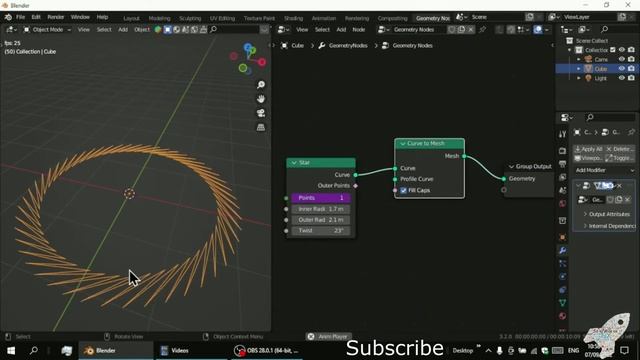Viewport: 640px width, 360px height.
Task: Adjust the Inner Radius field on Star node
Action: (321, 209)
